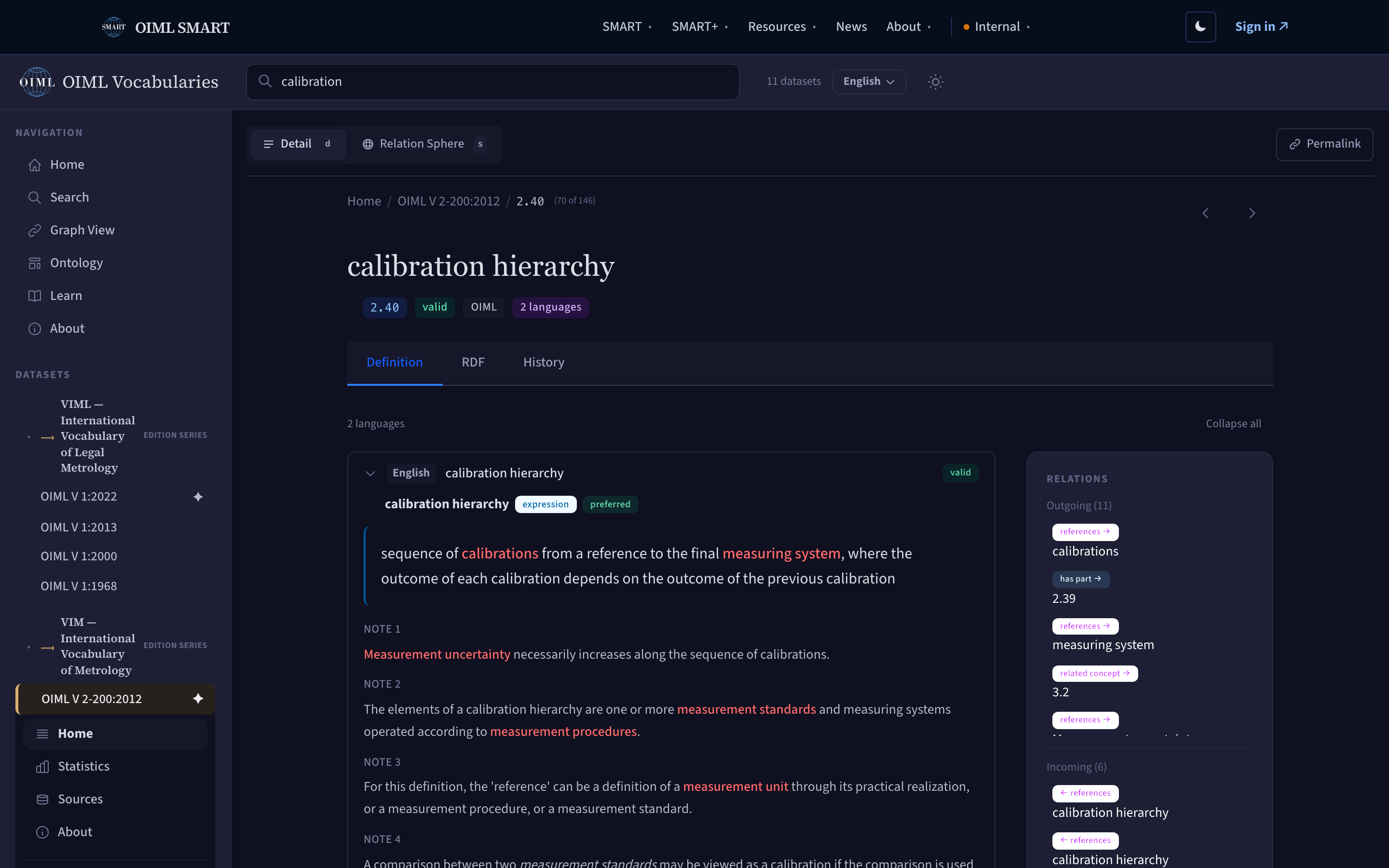Open the measurement standards link
Image resolution: width=1389 pixels, height=868 pixels.
click(746, 709)
